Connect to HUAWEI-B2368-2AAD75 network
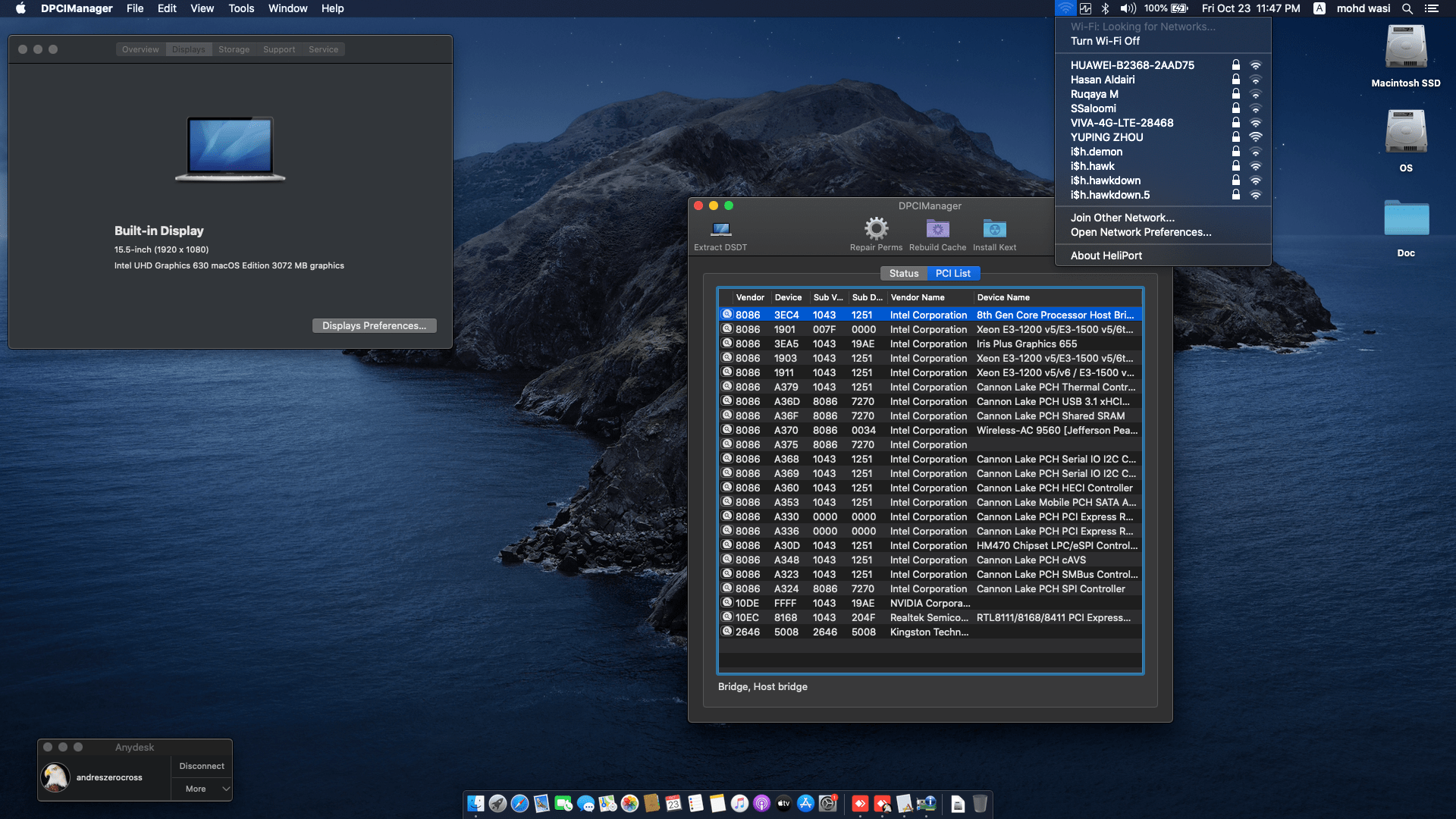This screenshot has width=1456, height=819. 1163,65
